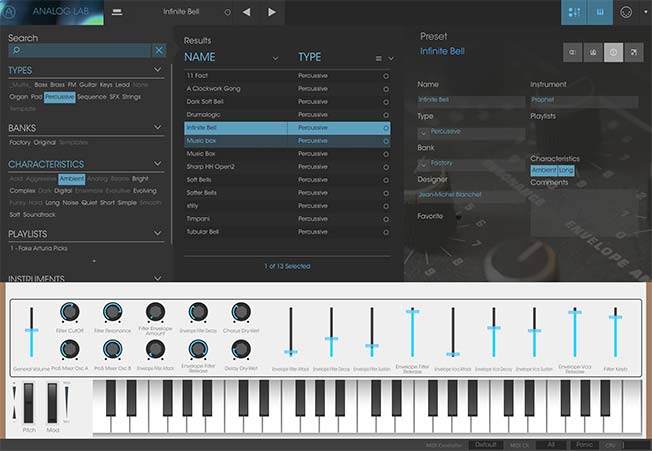This screenshot has width=652, height=451.
Task: Toggle the Bright characteristic filter tag
Action: coord(140,179)
